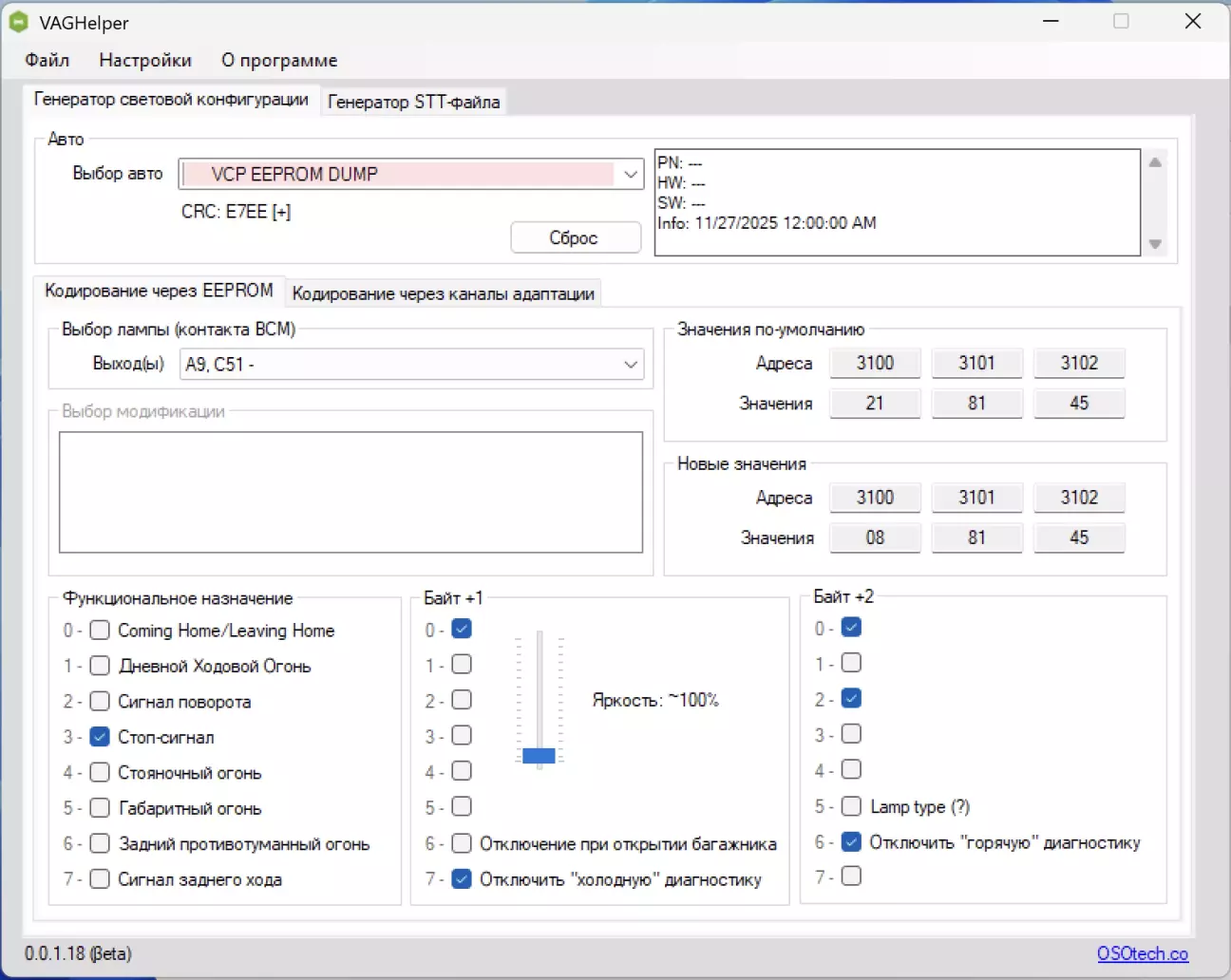Switch to Кодирование через каналы адаптации tab
1231x980 pixels.
point(443,293)
